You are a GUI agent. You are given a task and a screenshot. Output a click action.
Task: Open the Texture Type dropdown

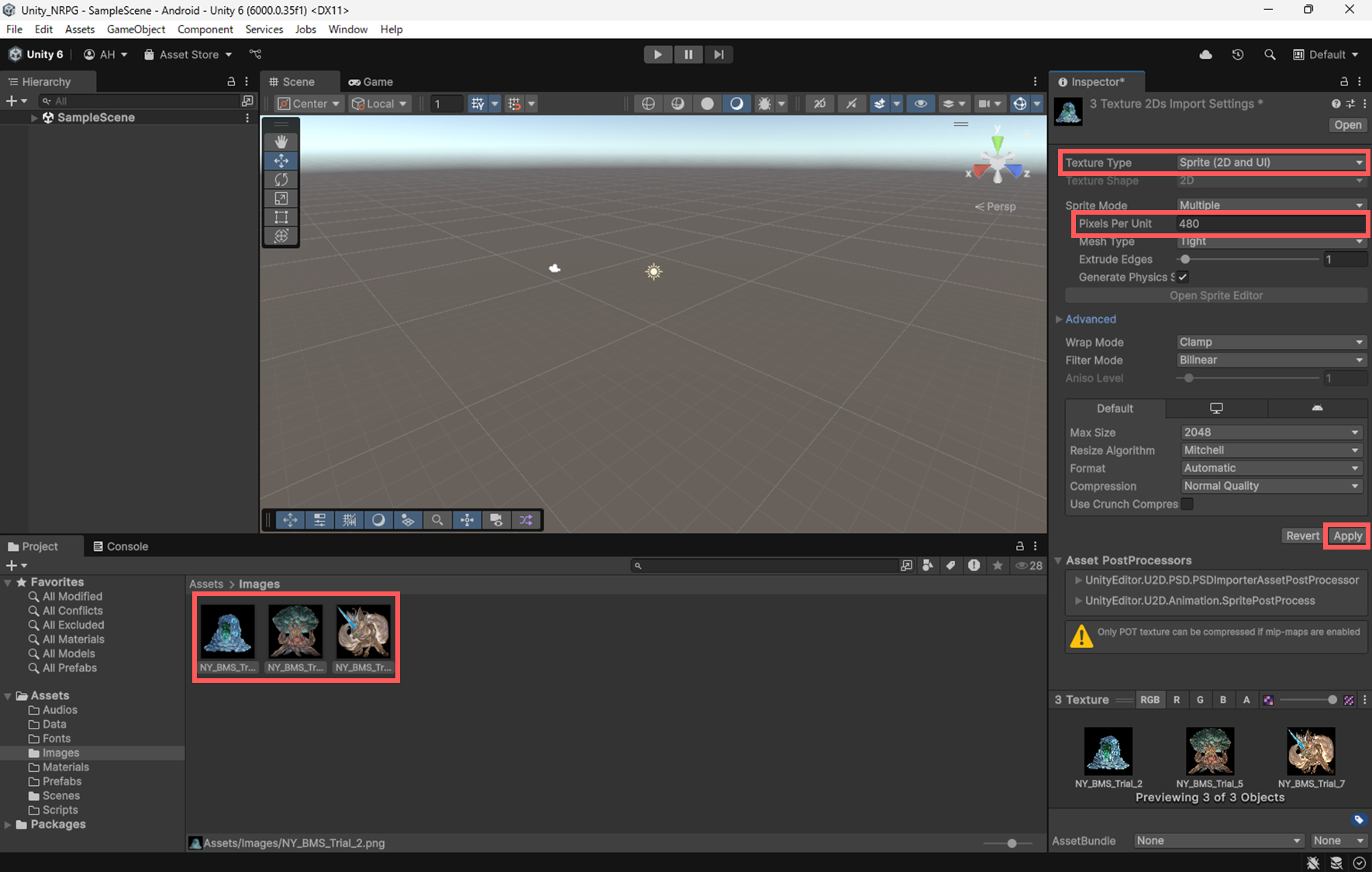pyautogui.click(x=1270, y=163)
